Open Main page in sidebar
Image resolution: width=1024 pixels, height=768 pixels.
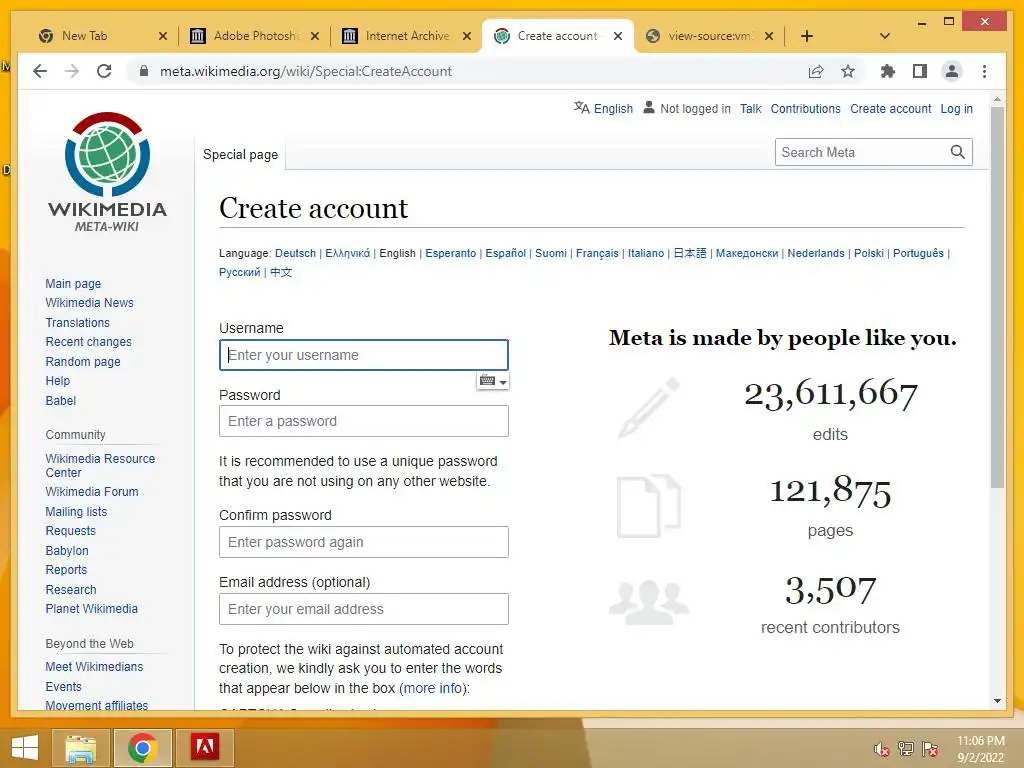[73, 283]
